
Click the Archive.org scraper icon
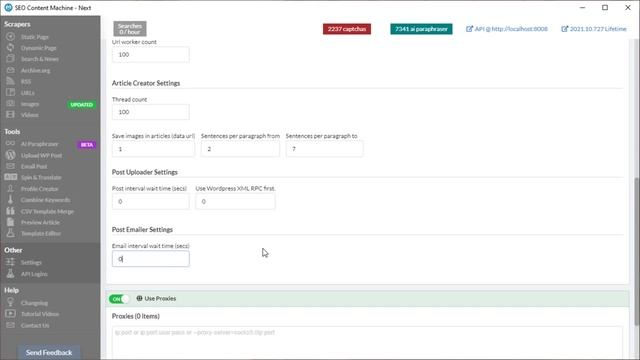coord(10,70)
